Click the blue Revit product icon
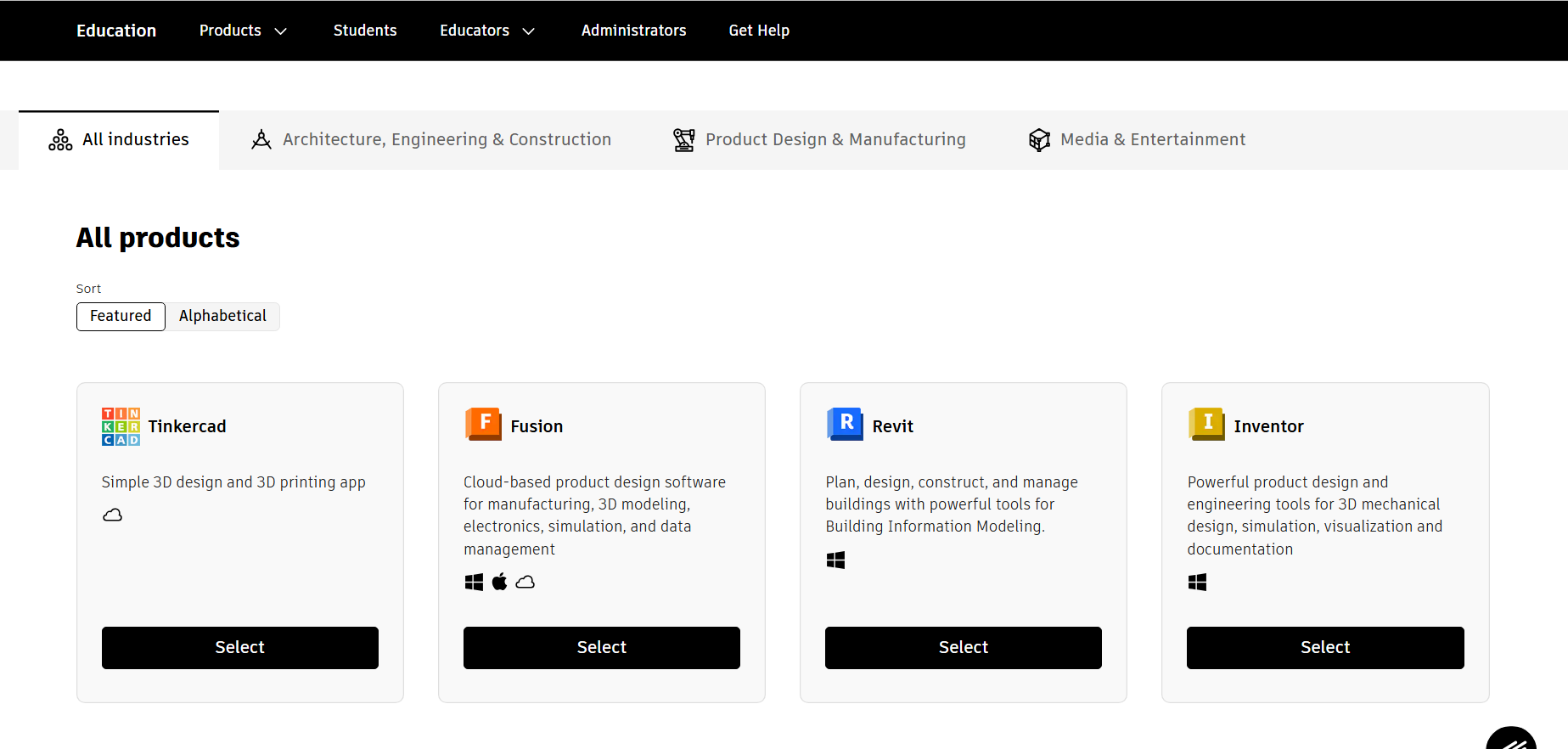The image size is (1568, 749). (x=845, y=424)
